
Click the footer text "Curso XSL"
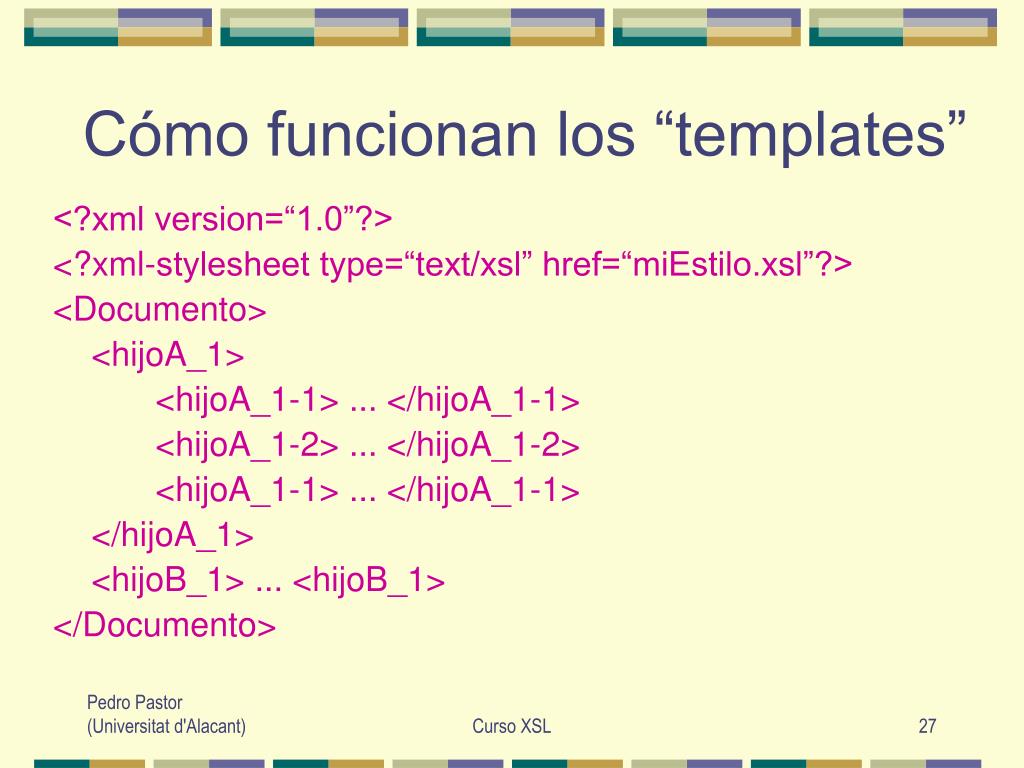511,726
